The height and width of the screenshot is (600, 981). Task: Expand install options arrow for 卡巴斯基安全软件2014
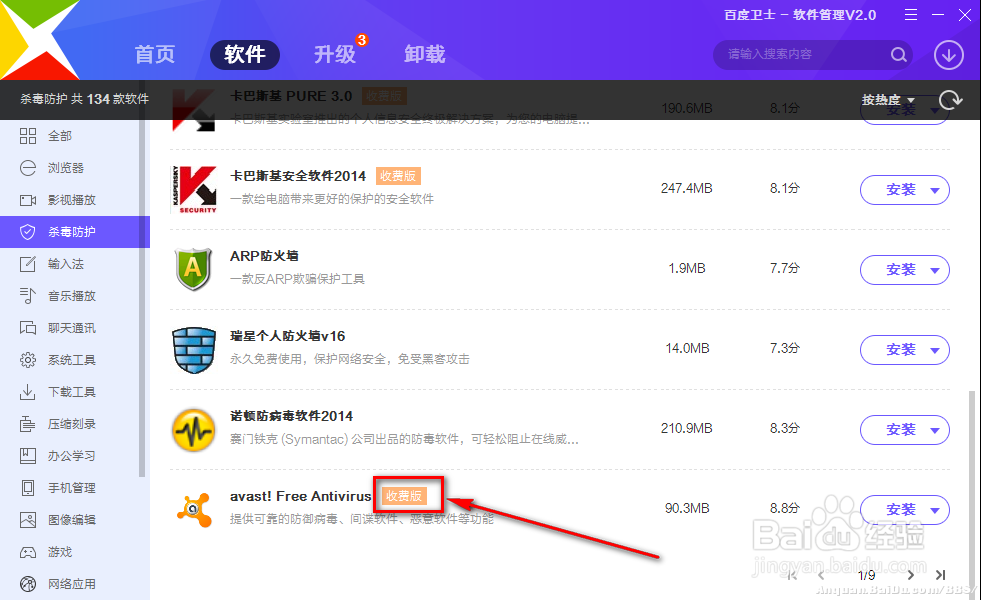coord(935,190)
